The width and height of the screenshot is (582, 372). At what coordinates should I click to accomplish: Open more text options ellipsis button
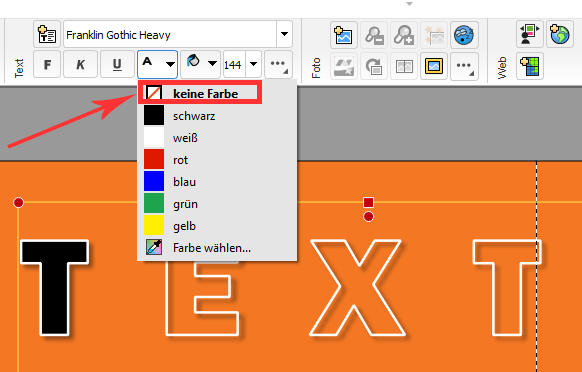pyautogui.click(x=278, y=65)
